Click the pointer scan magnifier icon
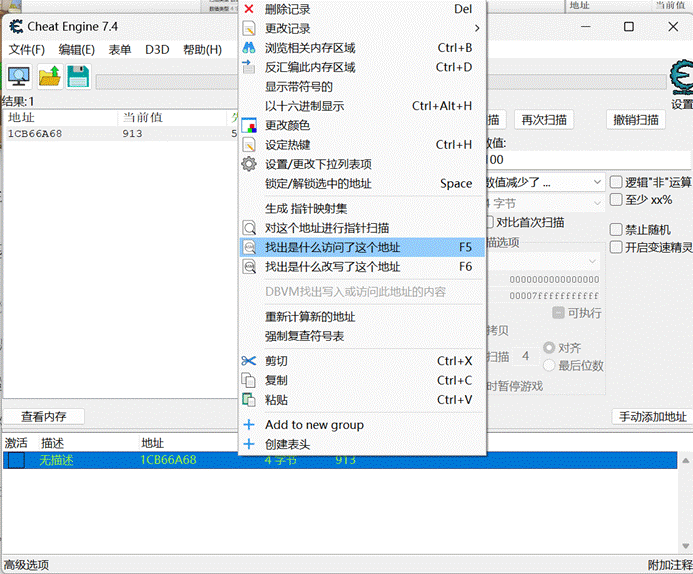The image size is (693, 574). (250, 228)
